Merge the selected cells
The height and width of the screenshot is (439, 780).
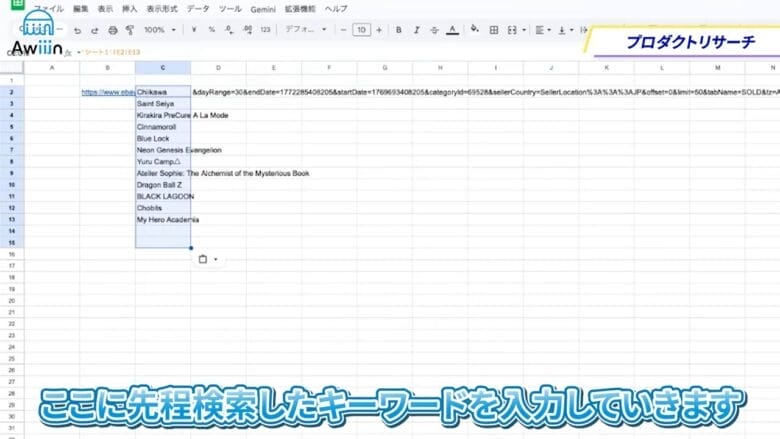click(512, 30)
